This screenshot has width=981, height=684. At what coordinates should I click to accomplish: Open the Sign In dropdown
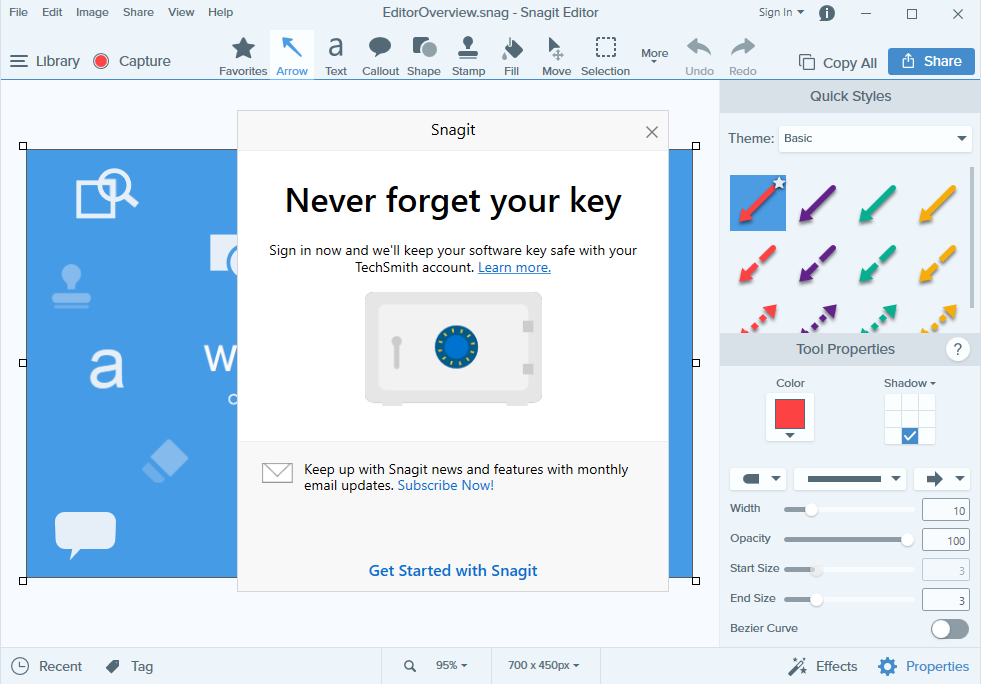click(781, 13)
